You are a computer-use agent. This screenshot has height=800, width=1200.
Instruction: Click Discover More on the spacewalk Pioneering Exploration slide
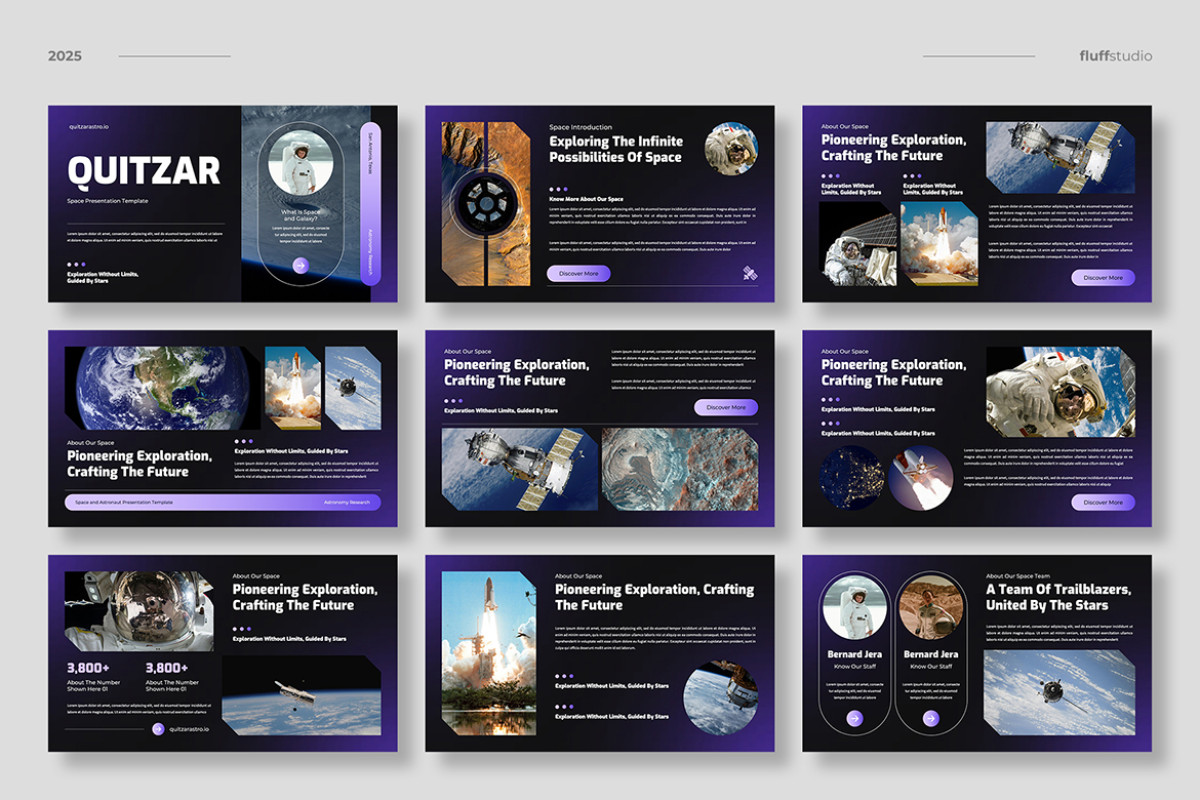coord(1104,503)
